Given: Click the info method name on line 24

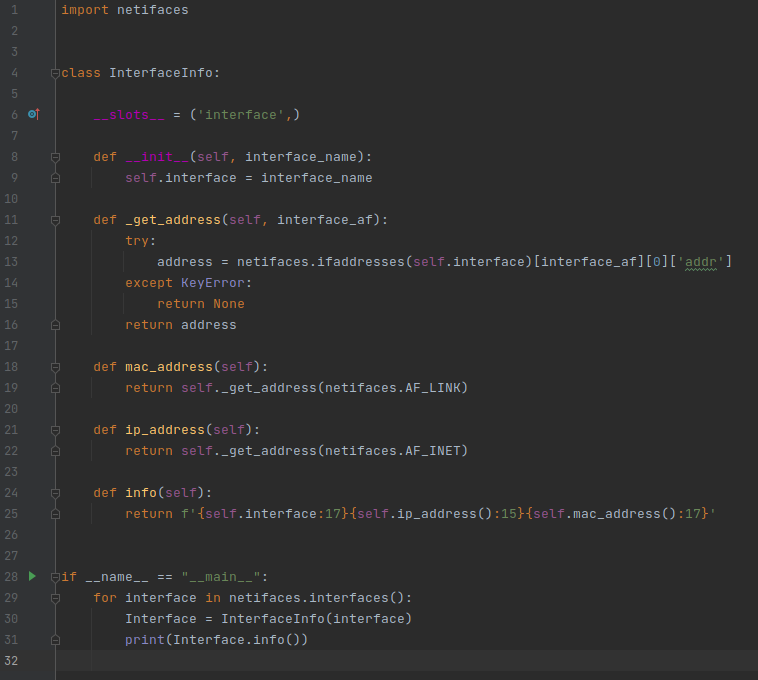Looking at the screenshot, I should tap(141, 492).
